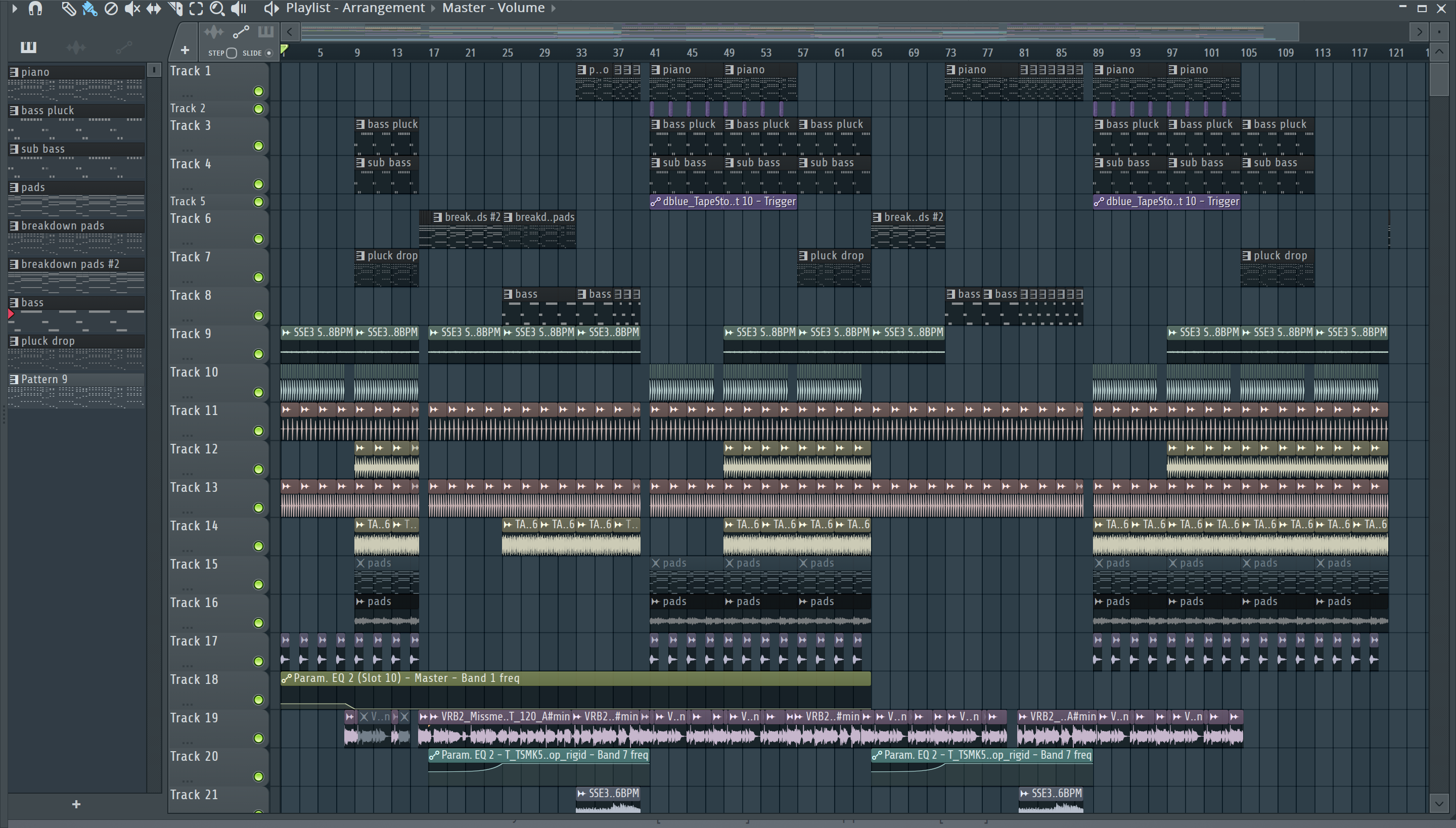Click the timeline overview minimap
The width and height of the screenshot is (1456, 828).
(799, 32)
